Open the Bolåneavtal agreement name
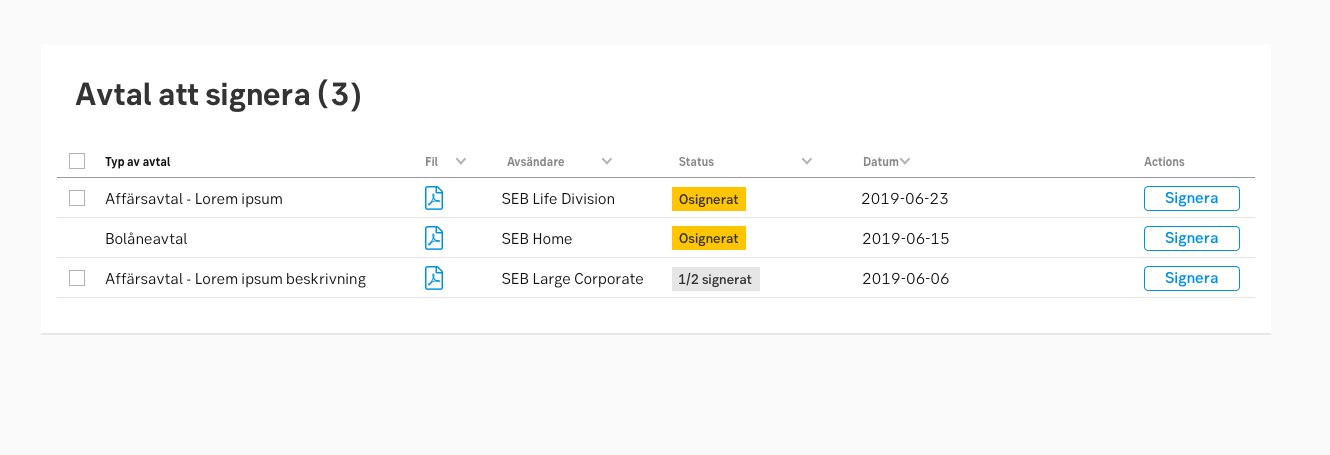1330x455 pixels. pos(146,239)
